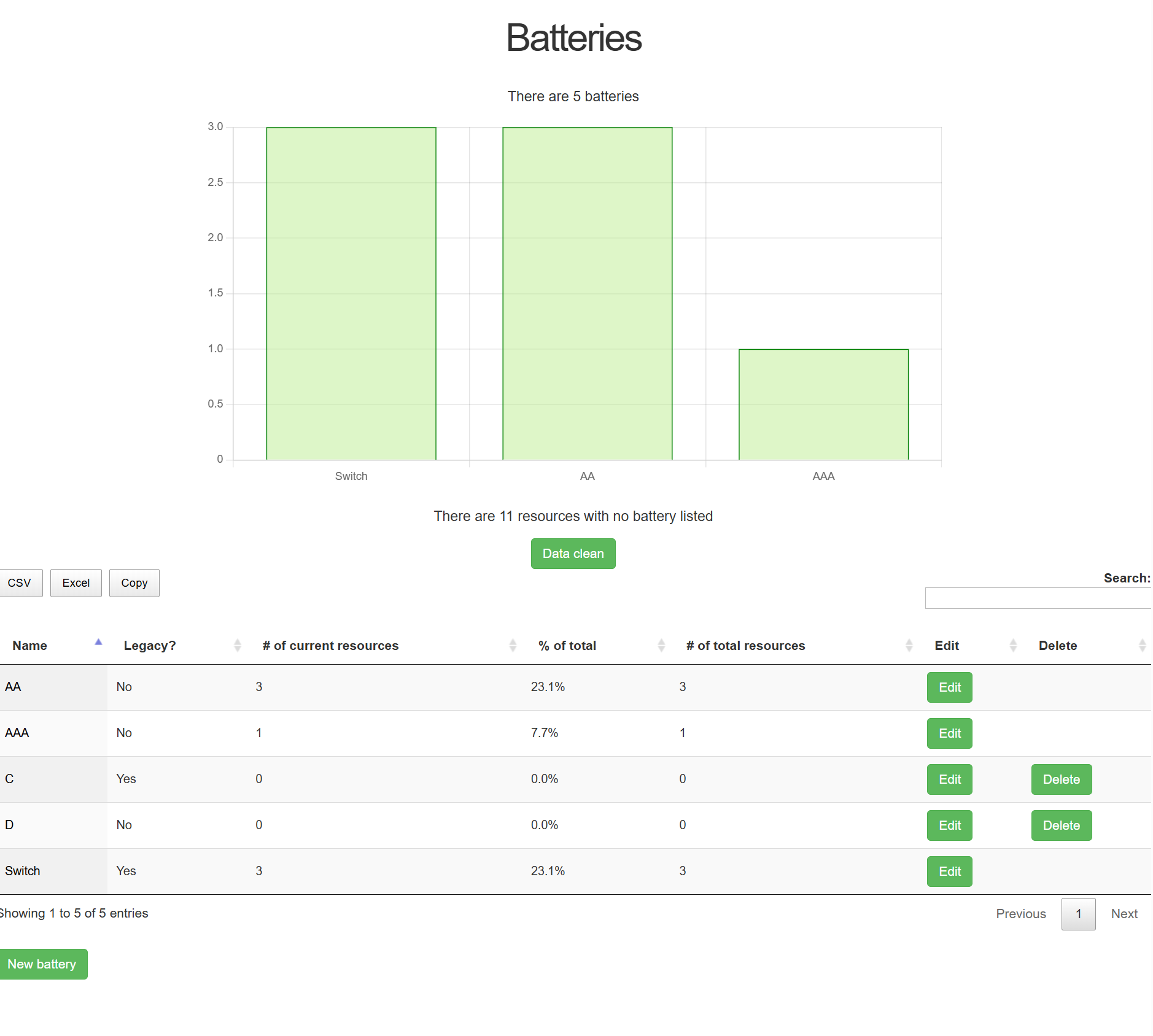Viewport: 1153px width, 1036px height.
Task: Sort table by Name column arrow
Action: tap(98, 643)
